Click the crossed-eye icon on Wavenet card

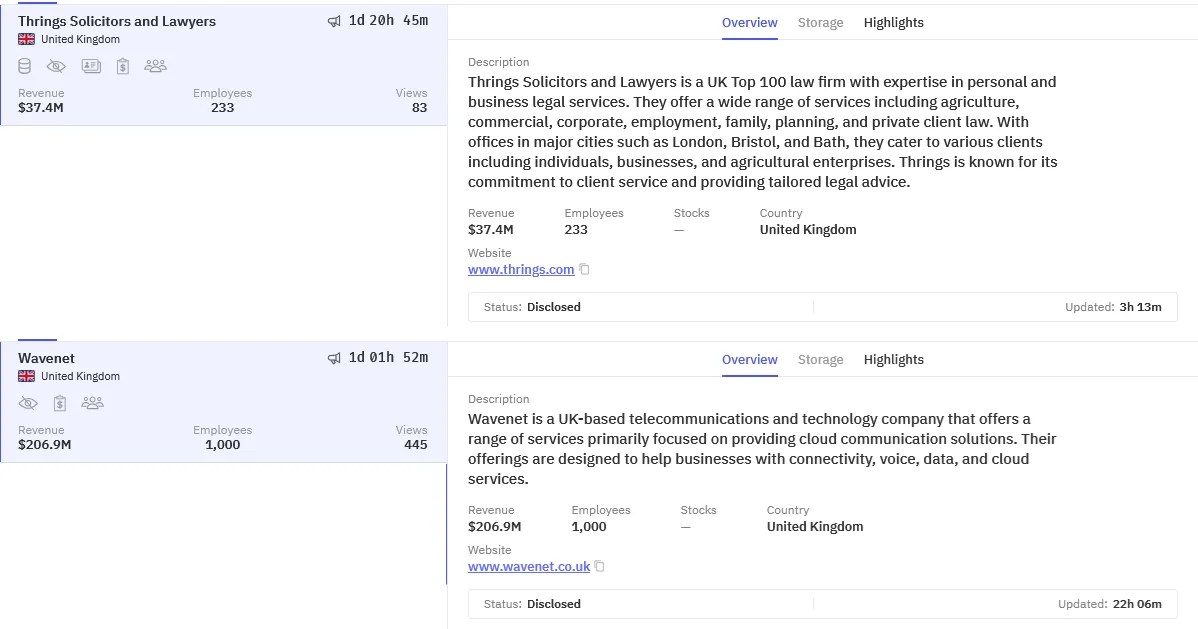tap(28, 403)
